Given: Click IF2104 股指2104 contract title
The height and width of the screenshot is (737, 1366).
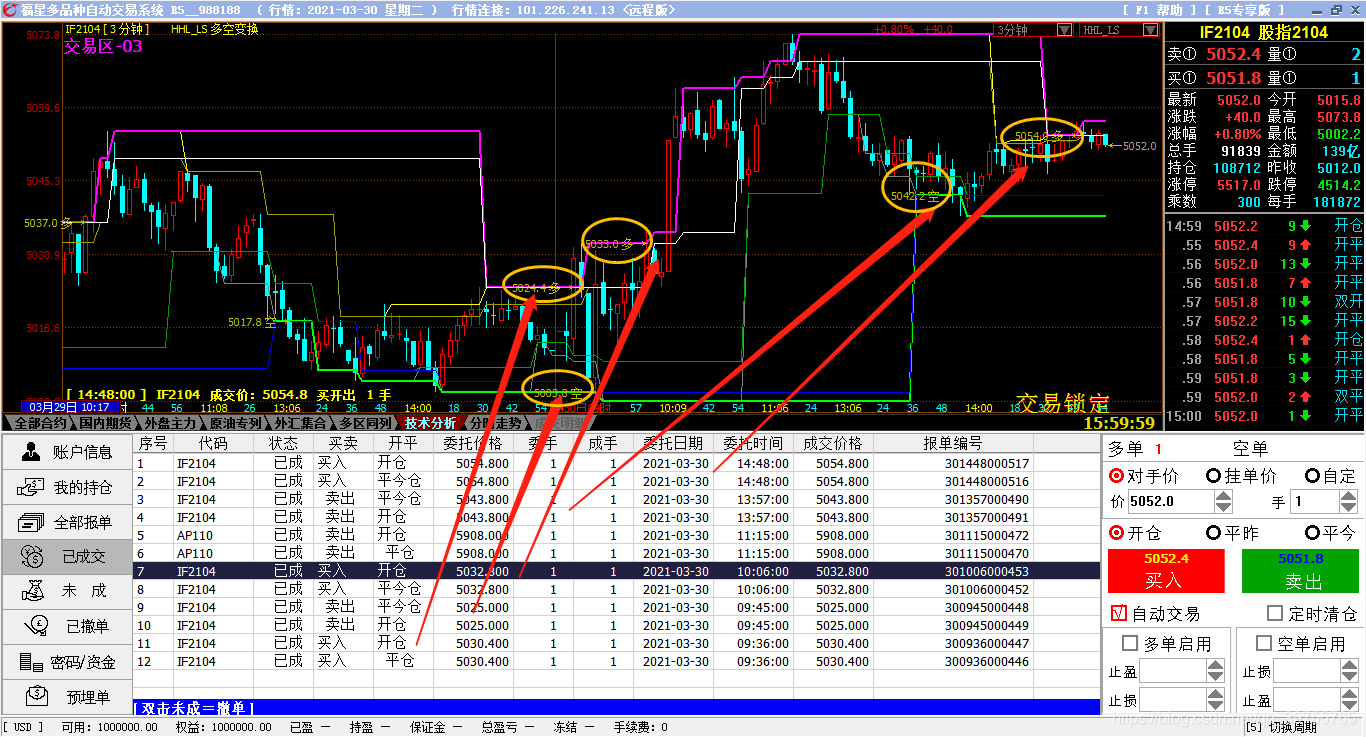Looking at the screenshot, I should pyautogui.click(x=1264, y=32).
